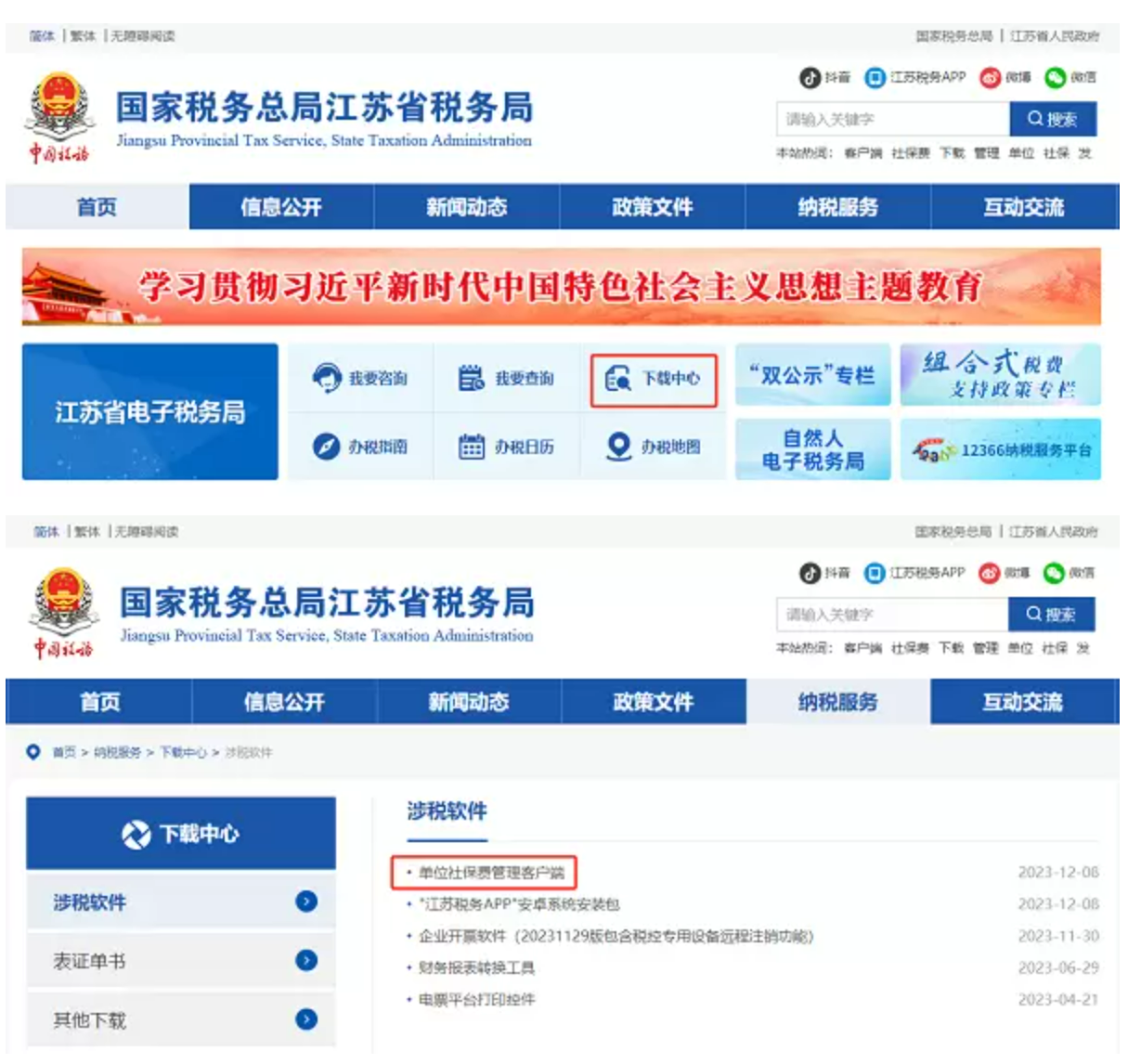This screenshot has height=1064, width=1128.
Task: Click the 我要查询 icon
Action: 472,379
